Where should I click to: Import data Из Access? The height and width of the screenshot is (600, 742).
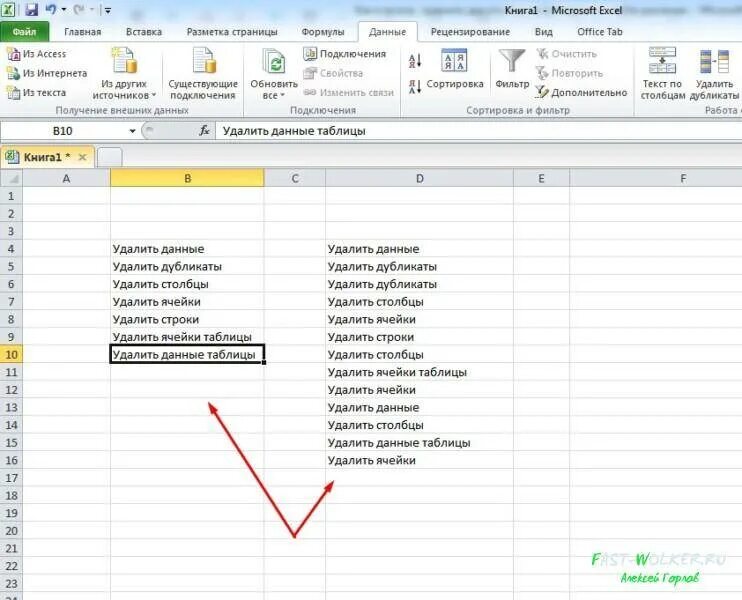click(37, 54)
